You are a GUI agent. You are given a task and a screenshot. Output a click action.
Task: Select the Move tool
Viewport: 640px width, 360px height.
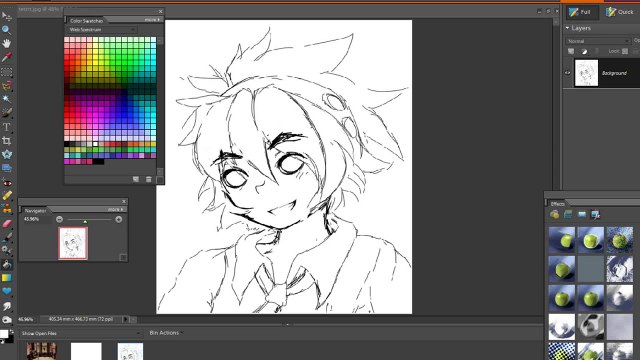tap(6, 16)
